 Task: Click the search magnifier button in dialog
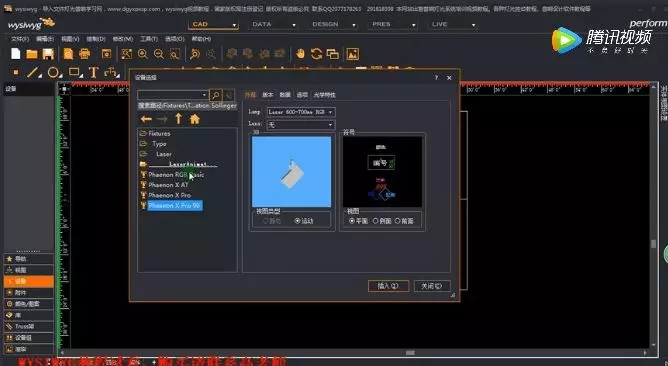[216, 95]
